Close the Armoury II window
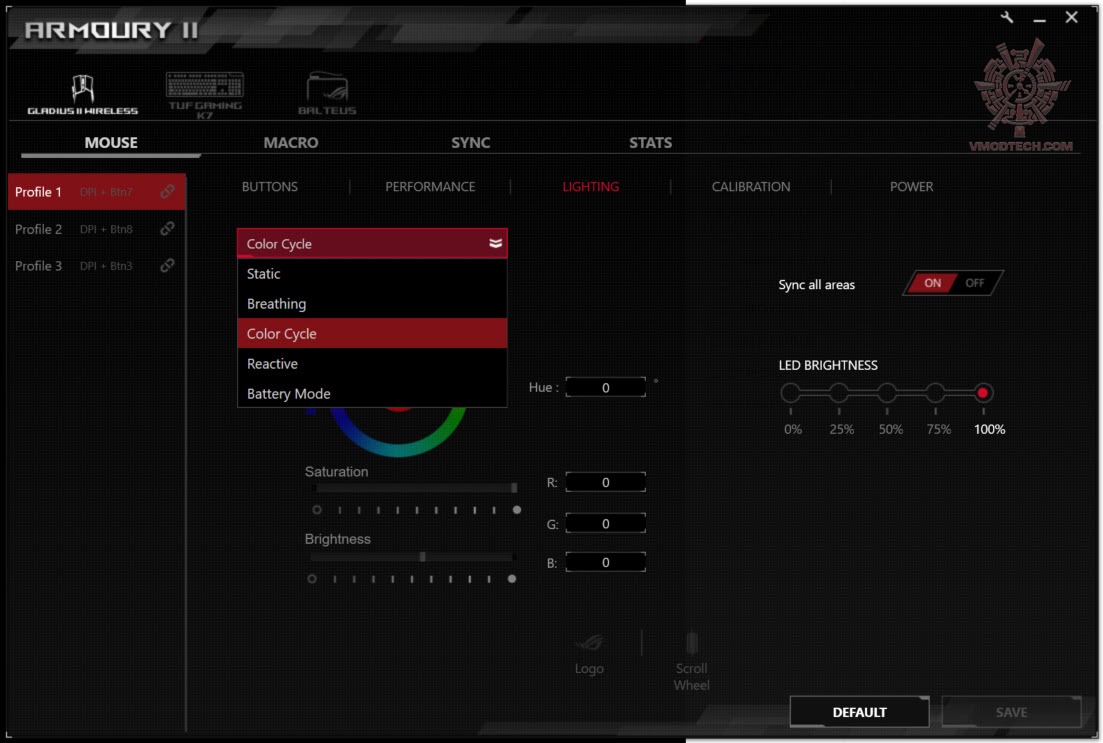Image resolution: width=1103 pixels, height=743 pixels. pyautogui.click(x=1071, y=17)
